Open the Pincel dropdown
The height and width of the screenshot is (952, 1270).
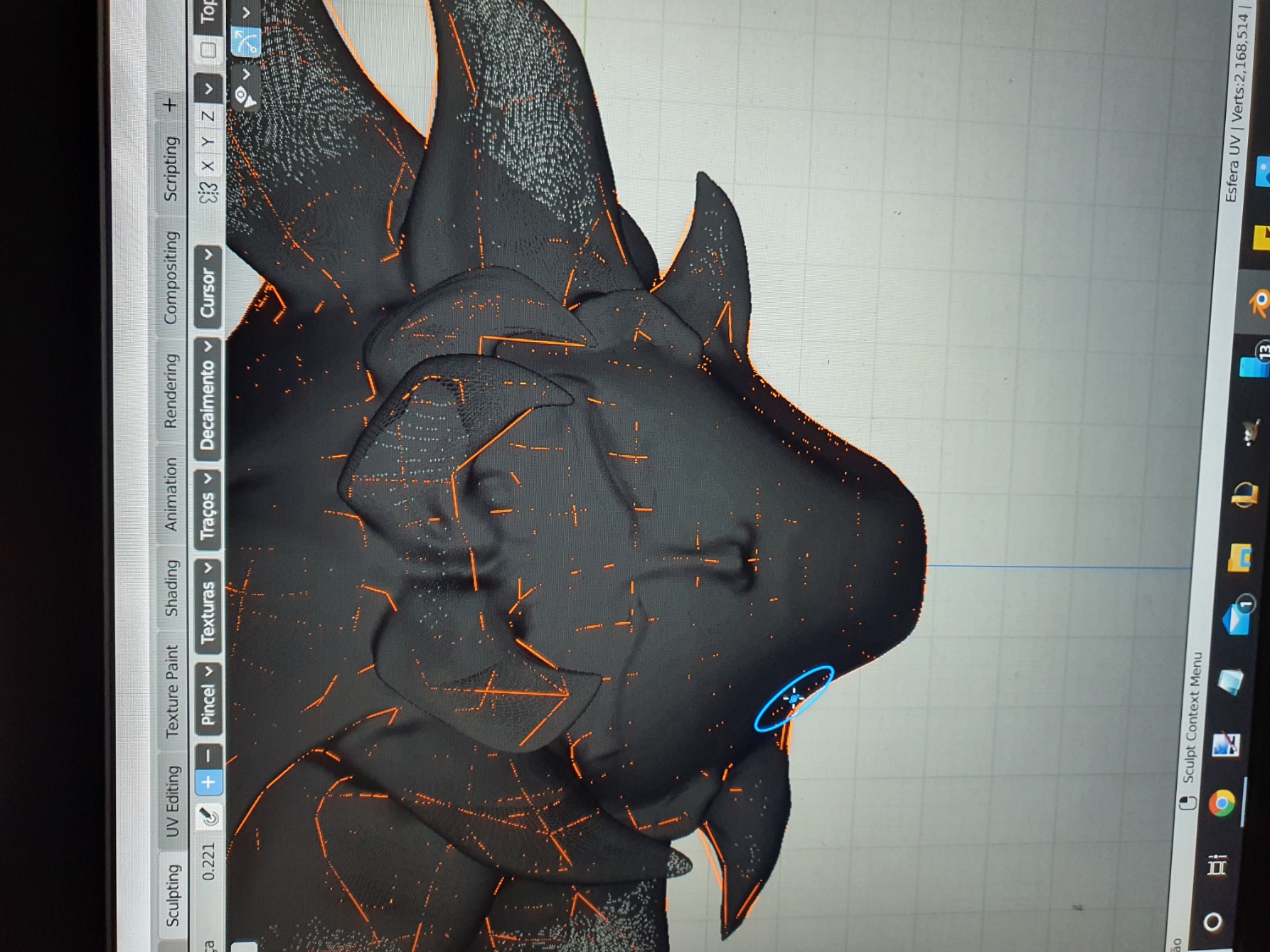click(208, 698)
